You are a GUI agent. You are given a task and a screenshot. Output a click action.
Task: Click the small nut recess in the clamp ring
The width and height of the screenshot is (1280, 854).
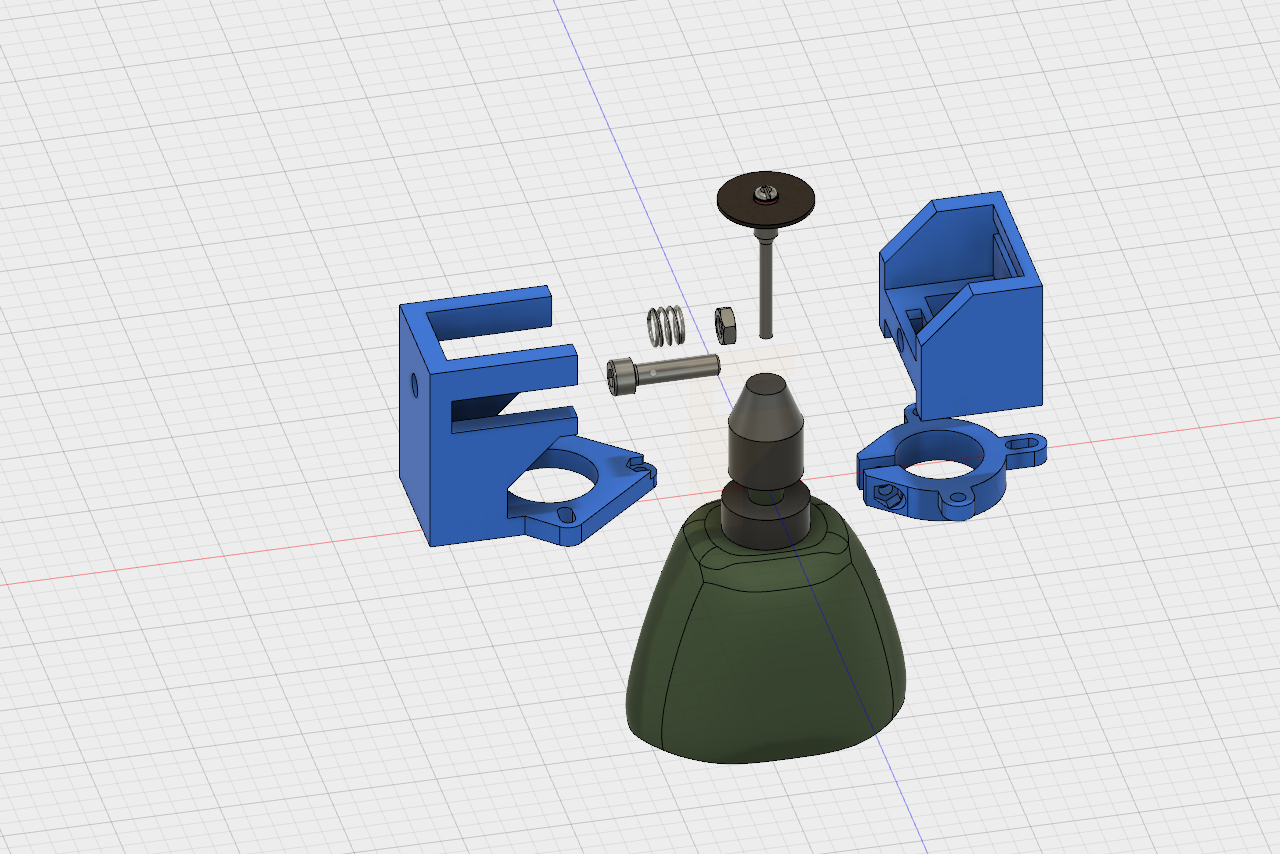point(885,493)
